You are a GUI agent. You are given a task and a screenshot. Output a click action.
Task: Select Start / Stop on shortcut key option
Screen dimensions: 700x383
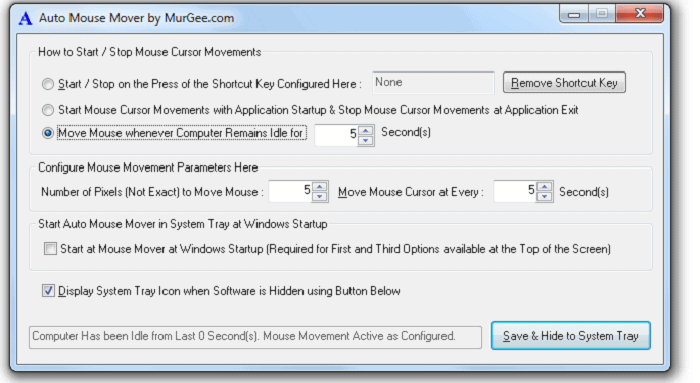(48, 84)
